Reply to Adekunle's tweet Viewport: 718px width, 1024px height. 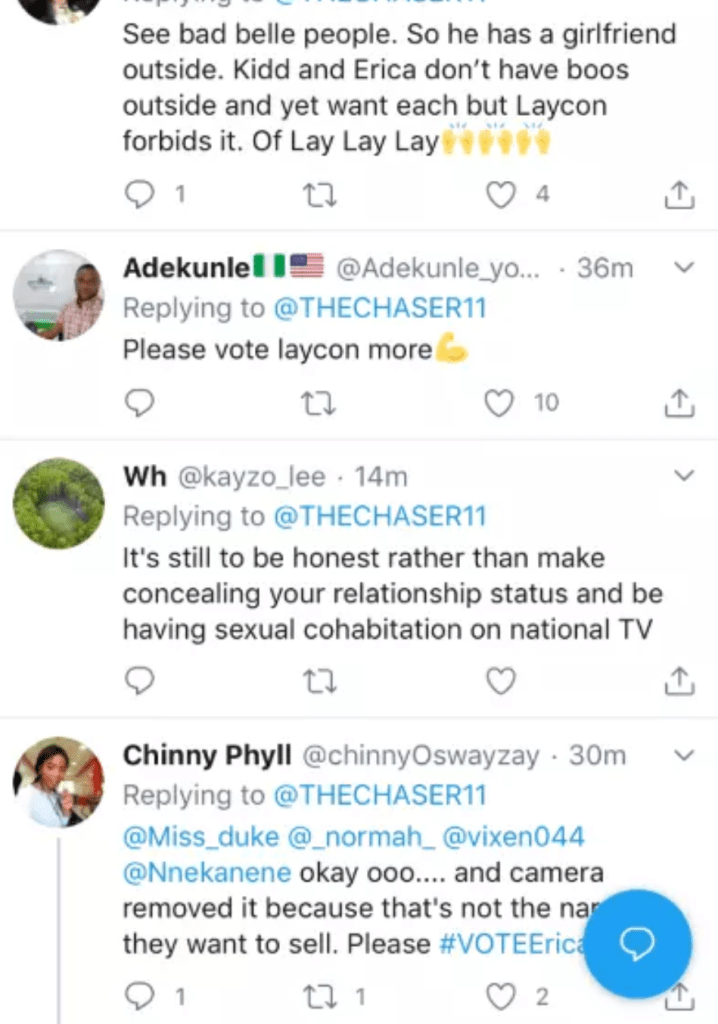point(141,403)
